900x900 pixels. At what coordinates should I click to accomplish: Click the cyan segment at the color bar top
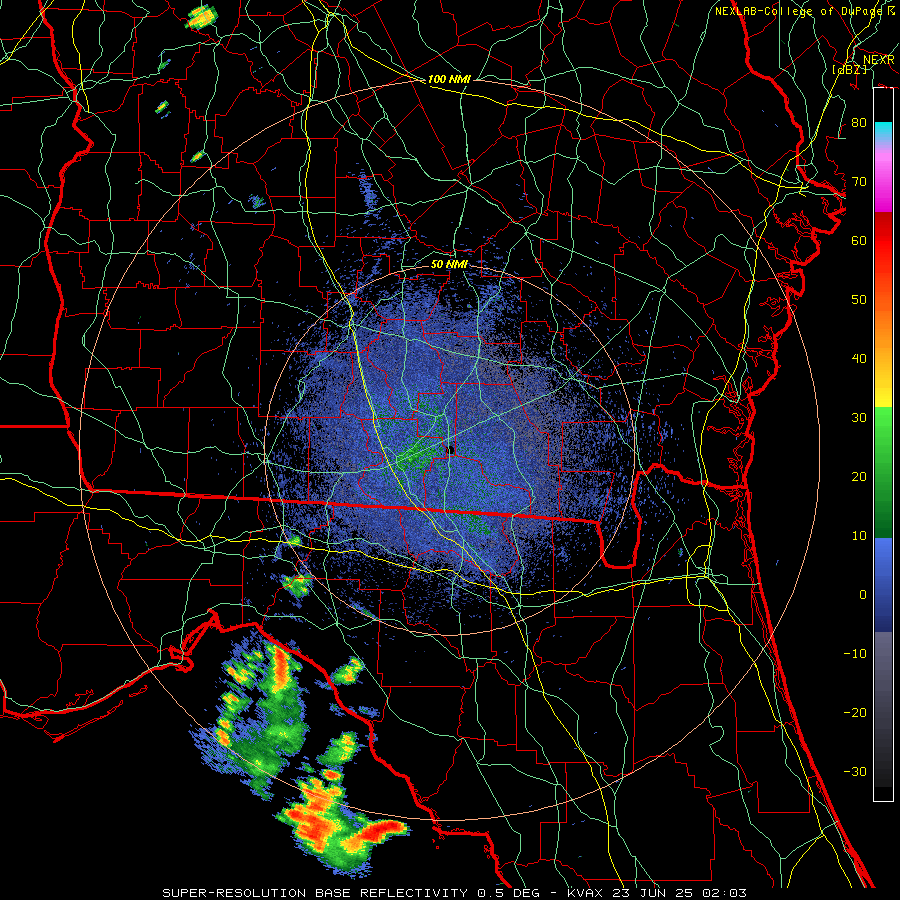click(883, 131)
